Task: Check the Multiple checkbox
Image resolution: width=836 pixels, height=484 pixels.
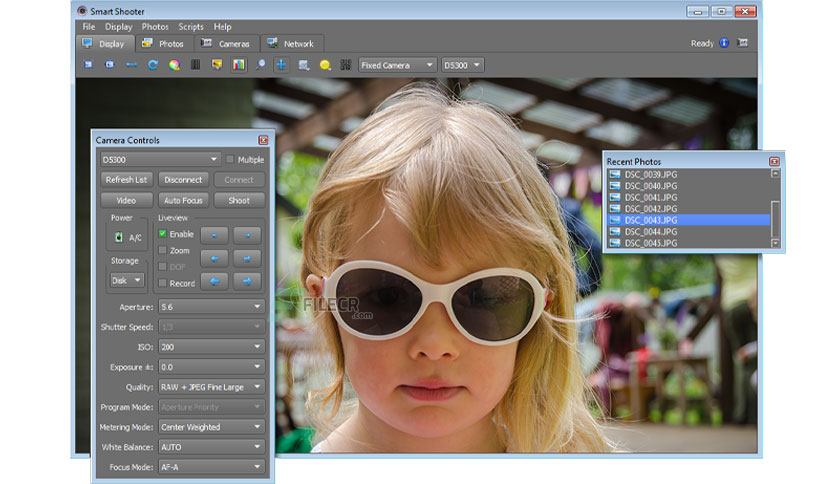Action: (230, 159)
